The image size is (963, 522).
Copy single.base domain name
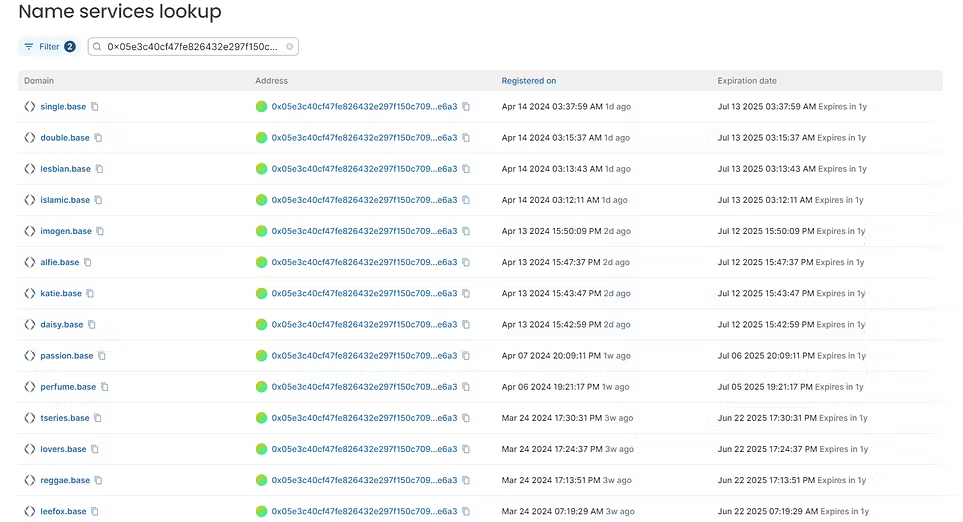(x=95, y=106)
